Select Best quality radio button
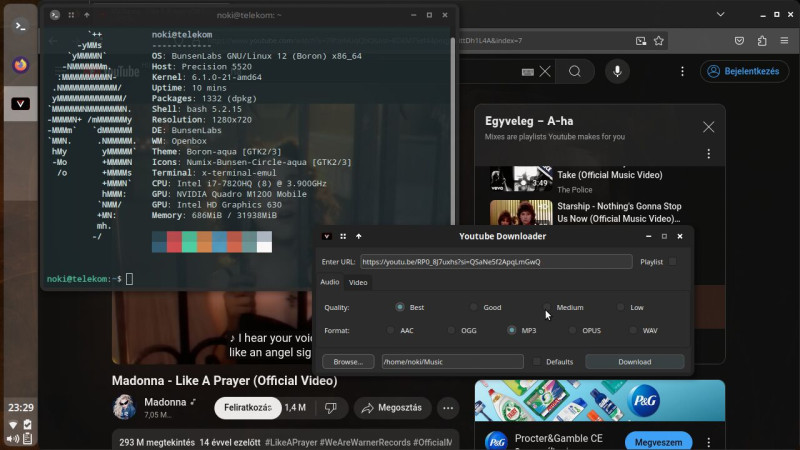The image size is (800, 450). tap(400, 307)
